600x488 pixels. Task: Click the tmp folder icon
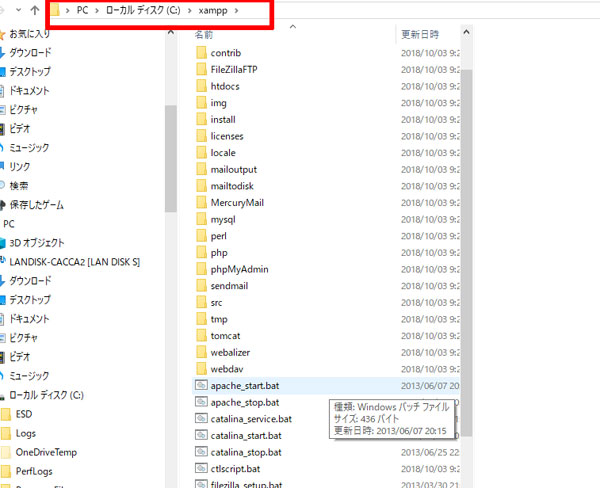coord(201,319)
